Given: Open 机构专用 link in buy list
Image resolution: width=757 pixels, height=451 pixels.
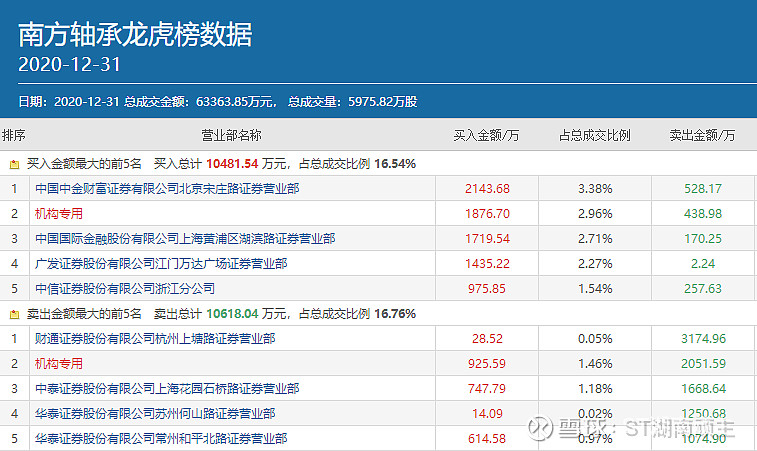Looking at the screenshot, I should pyautogui.click(x=59, y=213).
